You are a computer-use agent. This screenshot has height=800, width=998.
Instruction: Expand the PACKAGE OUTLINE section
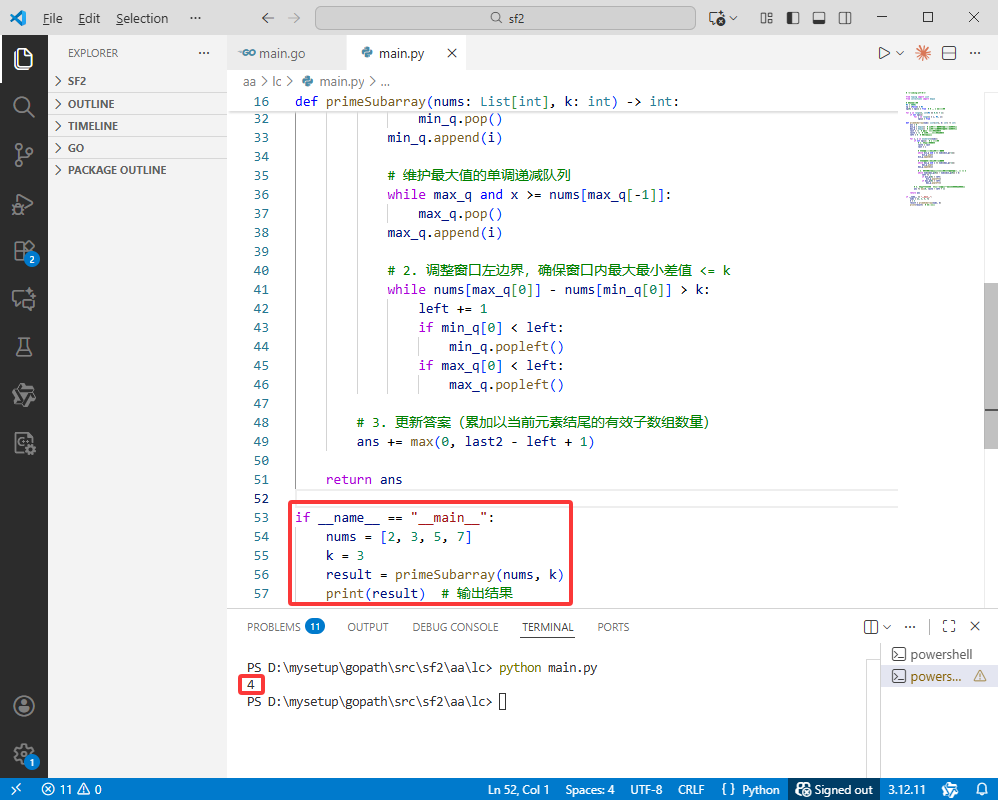pyautogui.click(x=138, y=170)
